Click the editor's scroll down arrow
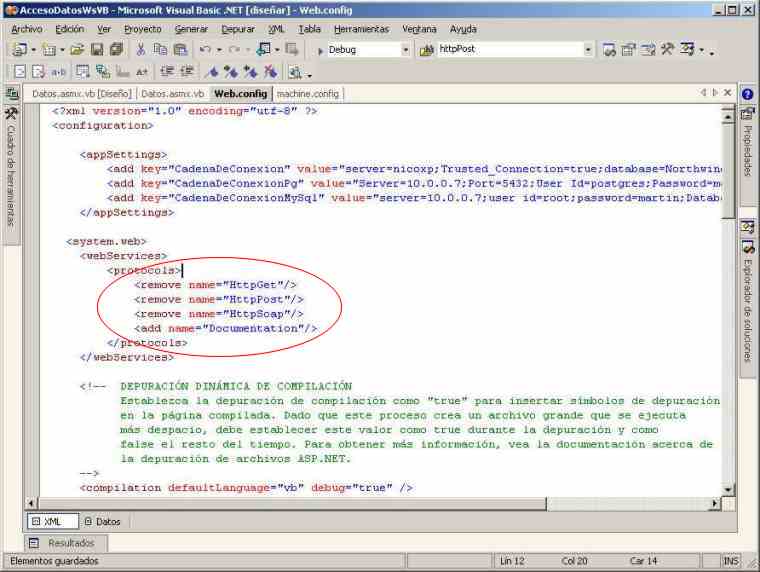760x572 pixels. click(x=728, y=489)
